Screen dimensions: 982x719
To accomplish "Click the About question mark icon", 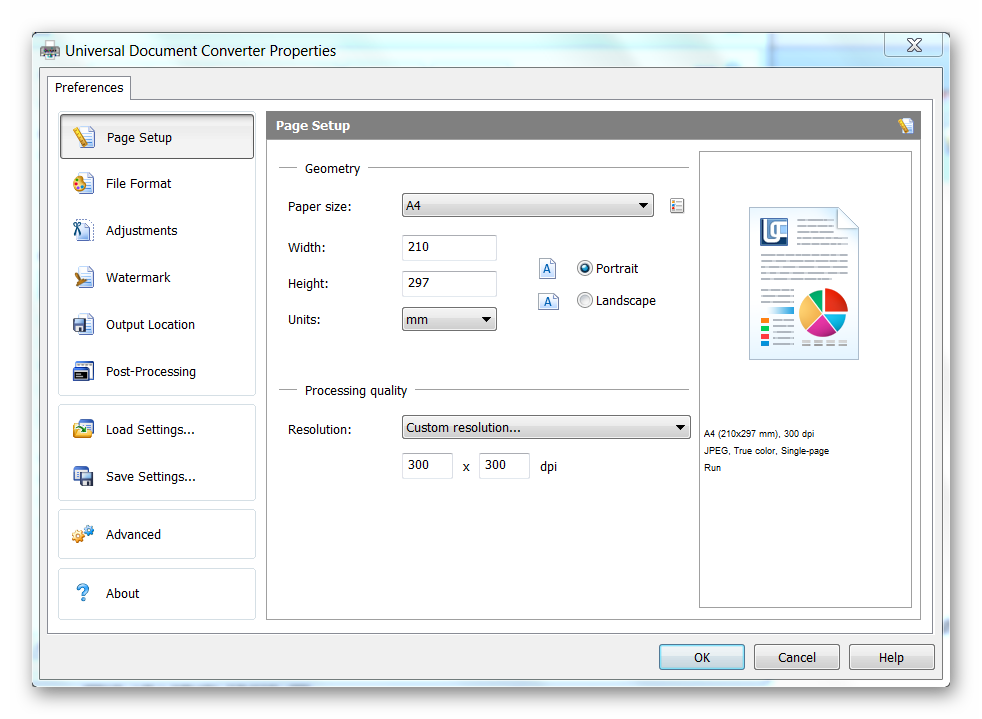I will tap(83, 592).
